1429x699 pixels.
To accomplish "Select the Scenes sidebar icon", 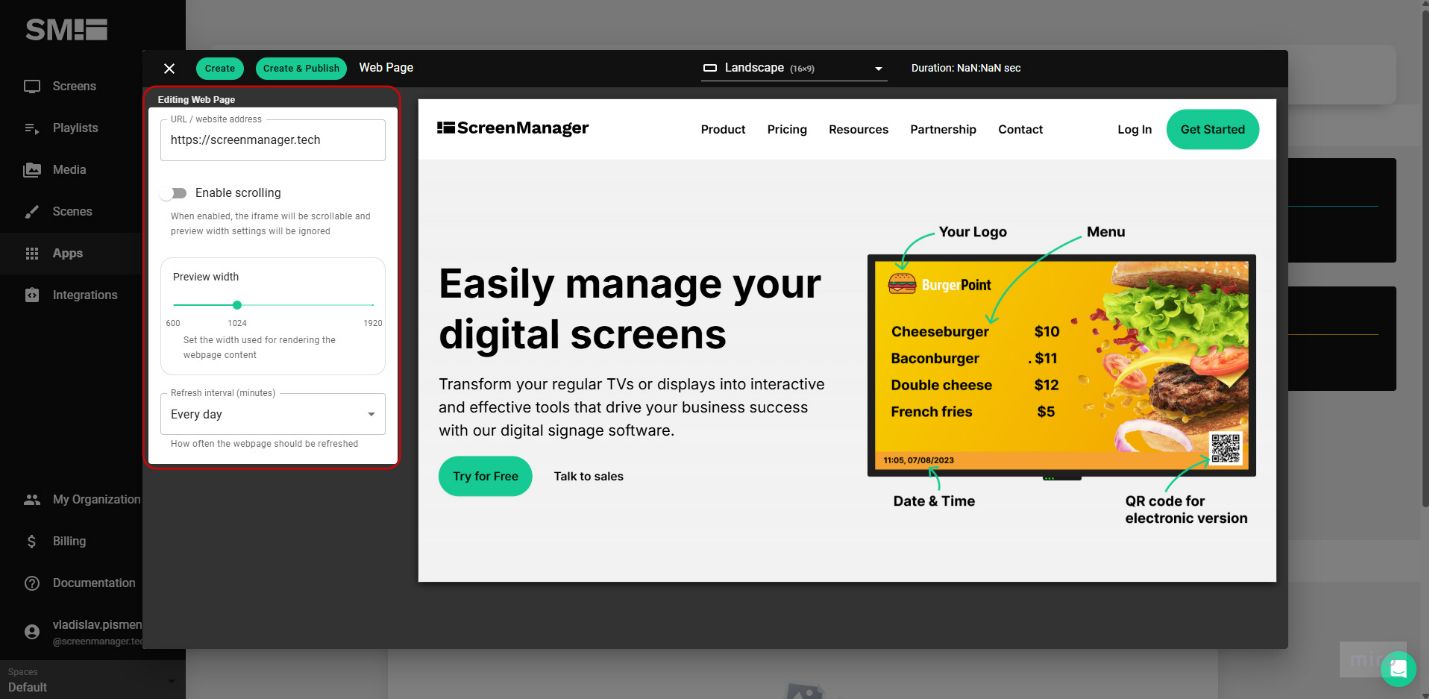I will pyautogui.click(x=33, y=211).
